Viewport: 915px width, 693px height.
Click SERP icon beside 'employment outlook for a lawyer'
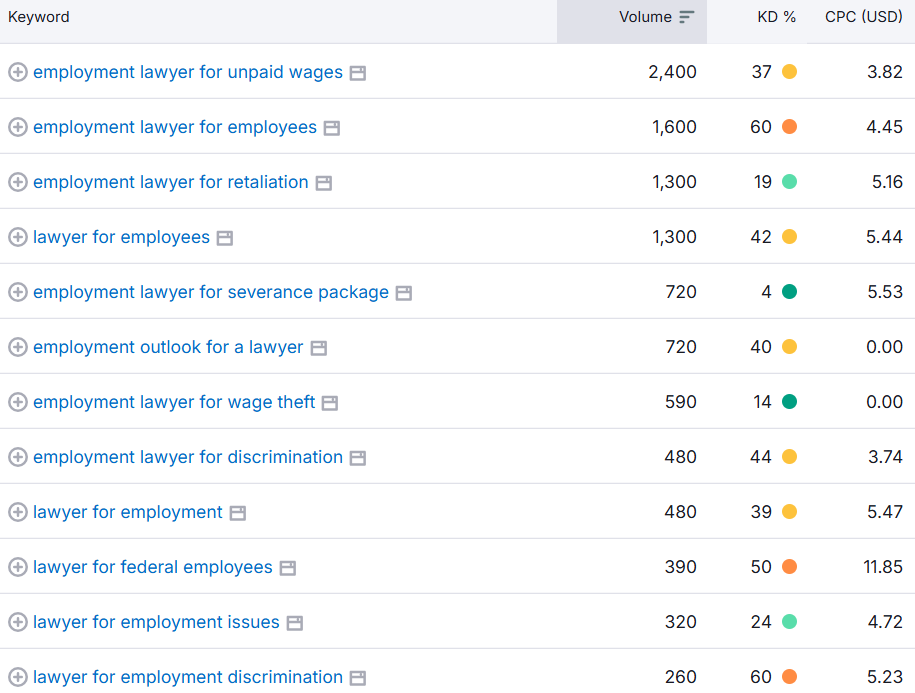(318, 348)
